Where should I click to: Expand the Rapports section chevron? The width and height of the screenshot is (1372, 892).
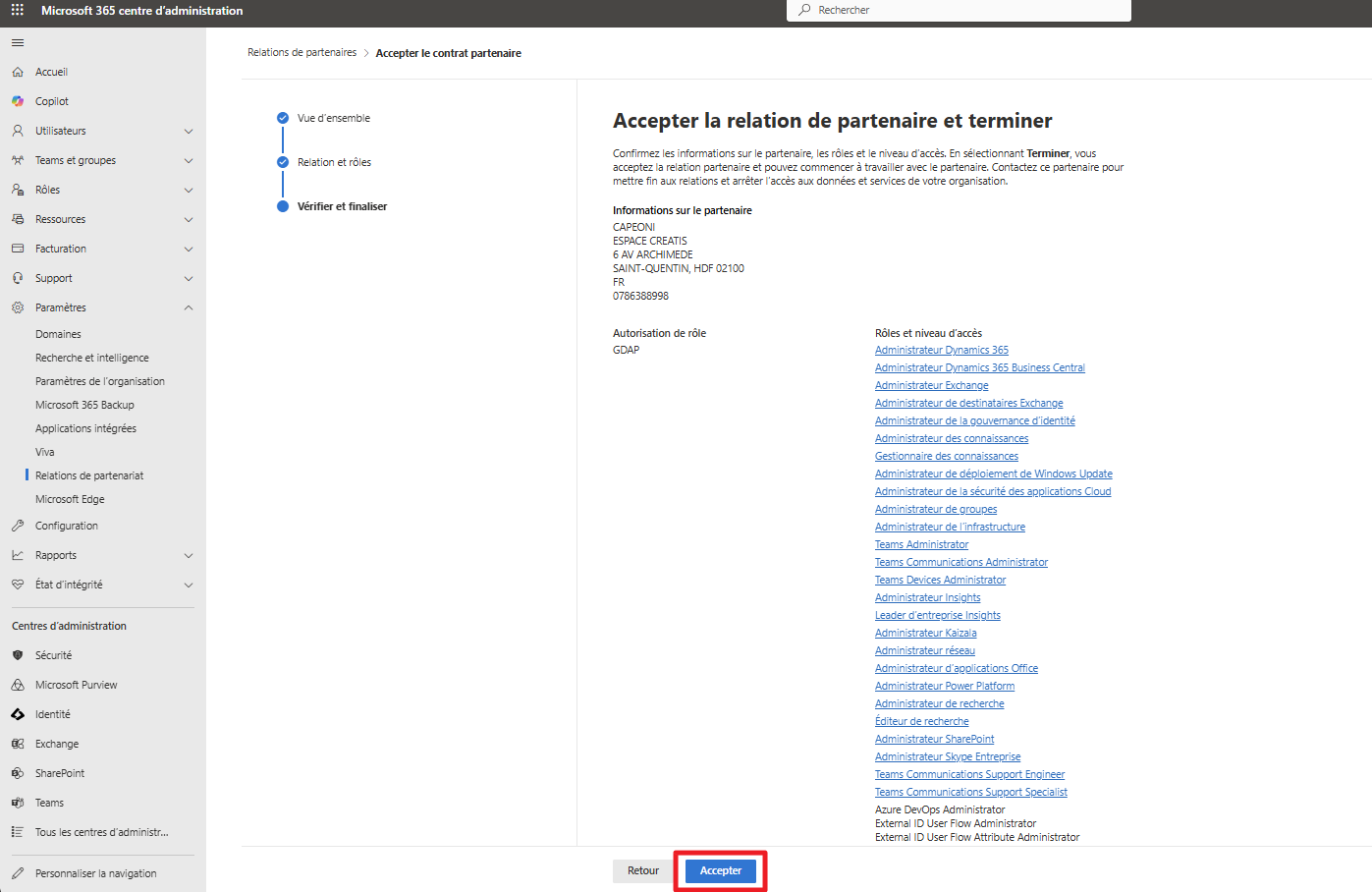(x=189, y=555)
